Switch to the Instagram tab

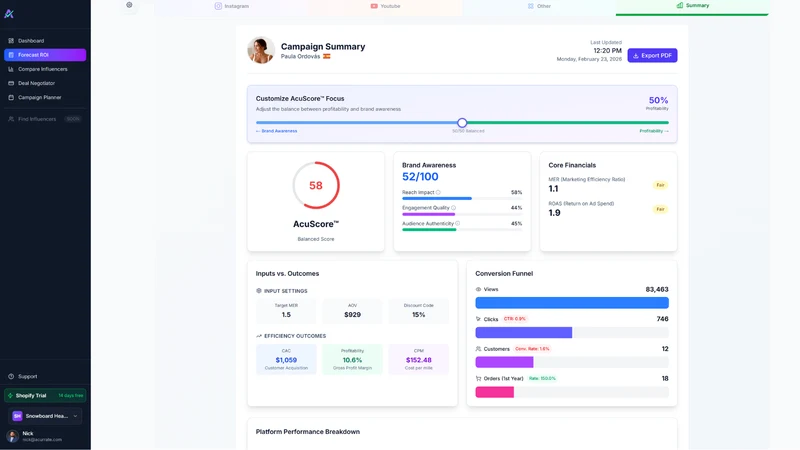[x=232, y=6]
